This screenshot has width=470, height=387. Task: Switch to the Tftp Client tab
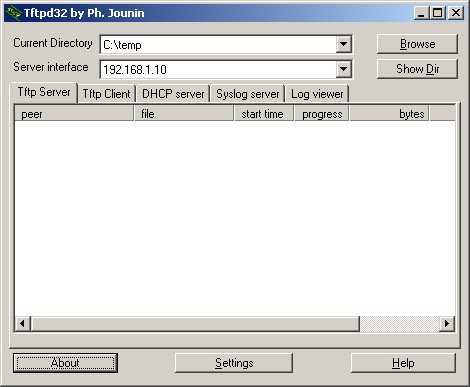coord(106,94)
